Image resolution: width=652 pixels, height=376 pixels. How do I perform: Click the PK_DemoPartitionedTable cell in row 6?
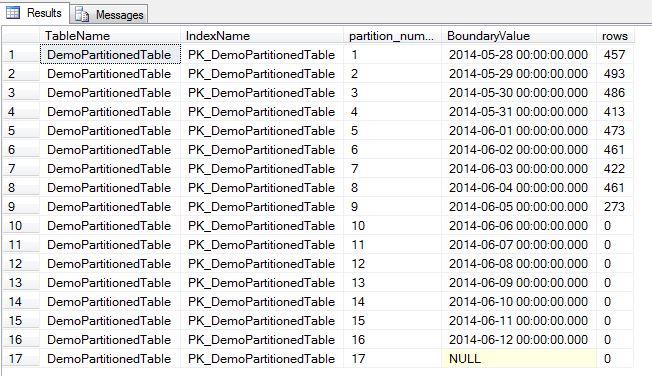[x=262, y=150]
